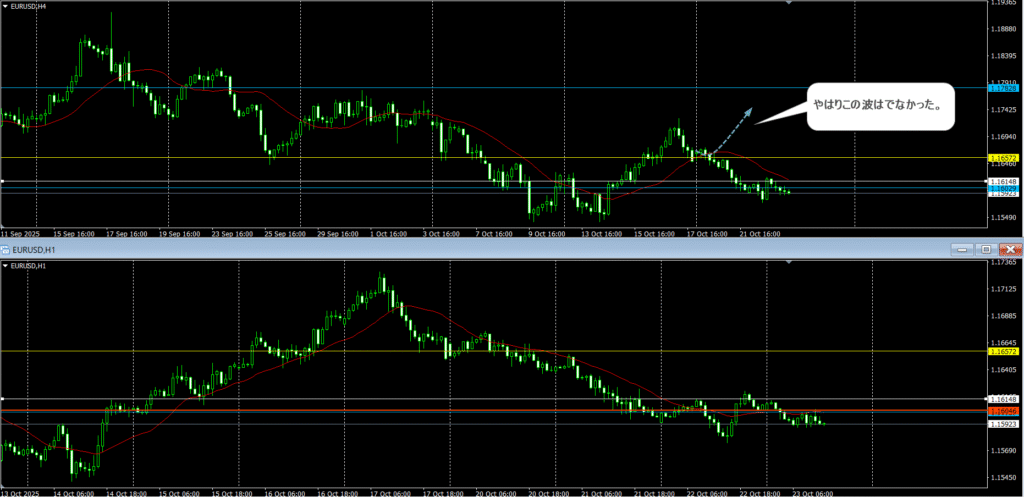
Task: Click the chart icon in EURUSD,H1 title bar
Action: point(5,248)
